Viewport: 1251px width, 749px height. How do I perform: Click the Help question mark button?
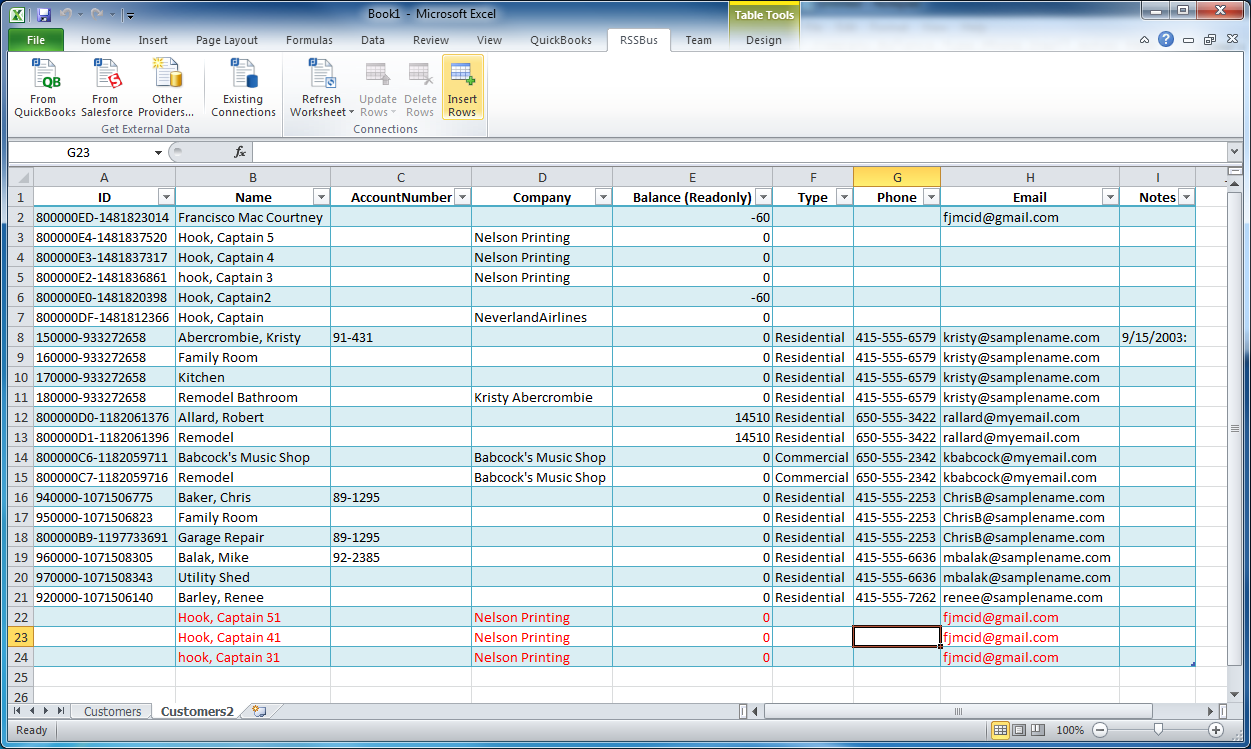(x=1167, y=40)
